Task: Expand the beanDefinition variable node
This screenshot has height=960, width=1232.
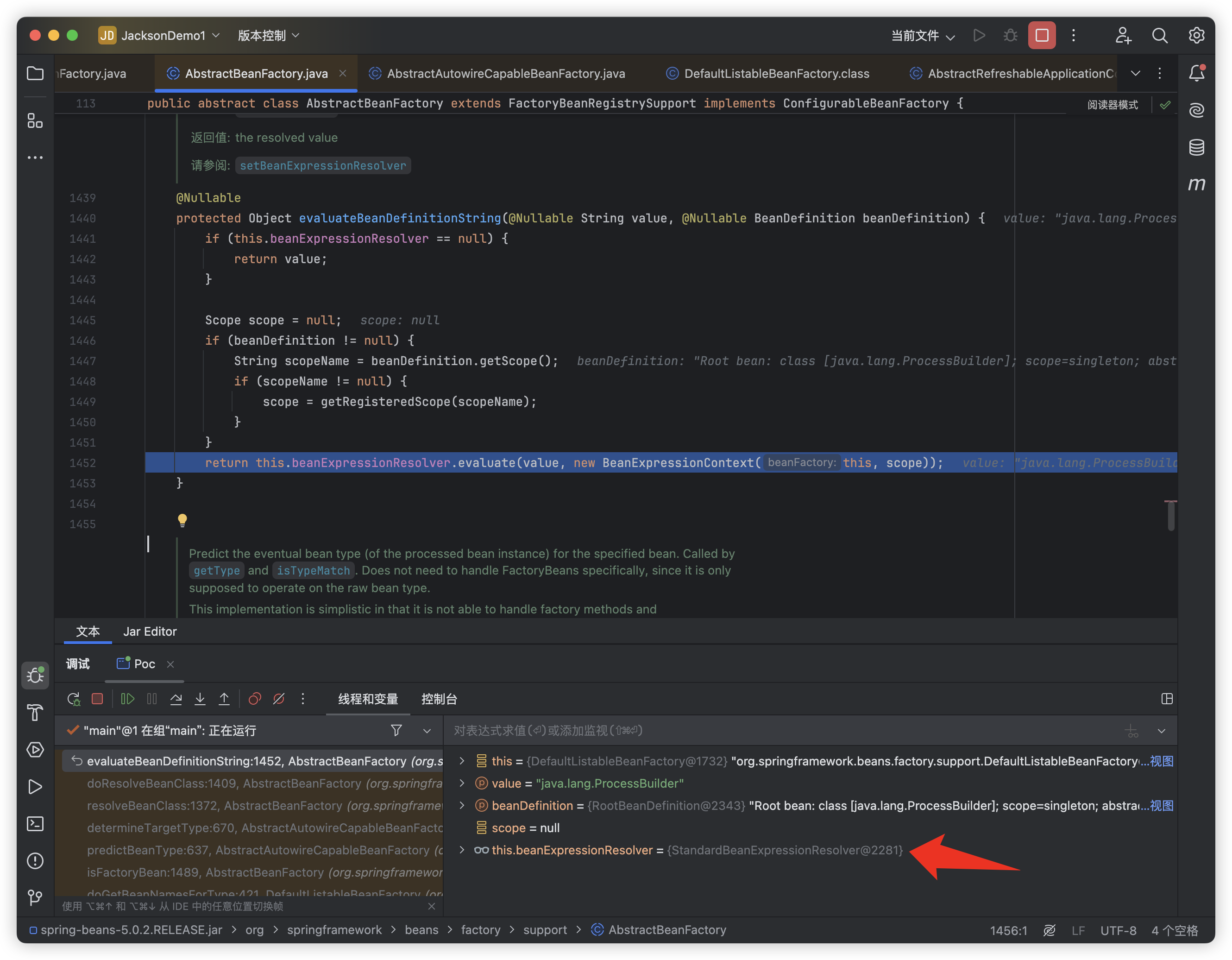Action: (x=462, y=805)
